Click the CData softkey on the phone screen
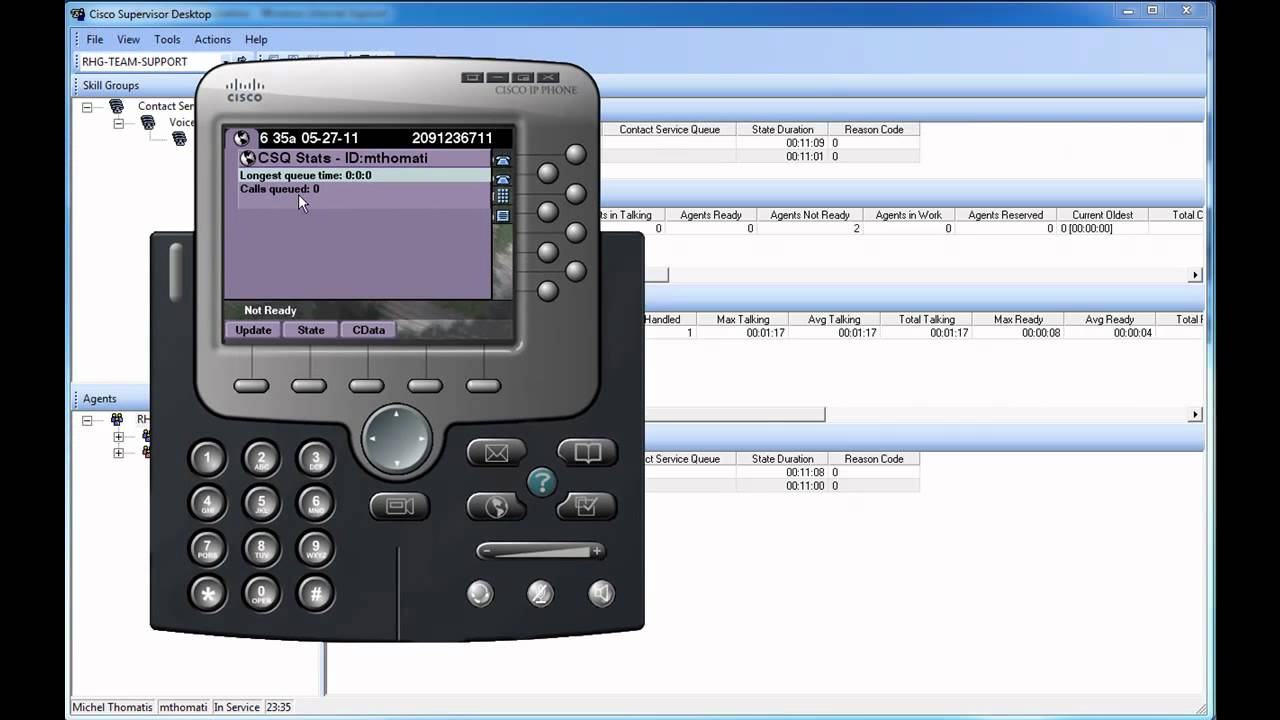 [369, 330]
